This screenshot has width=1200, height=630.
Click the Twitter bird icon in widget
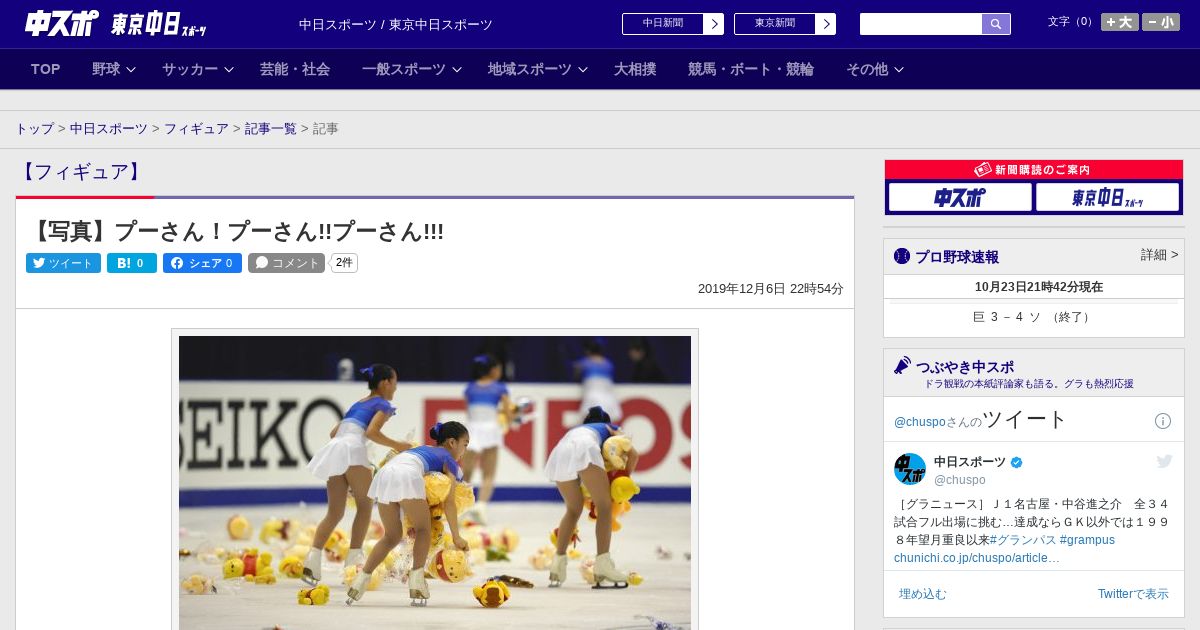tap(1164, 461)
